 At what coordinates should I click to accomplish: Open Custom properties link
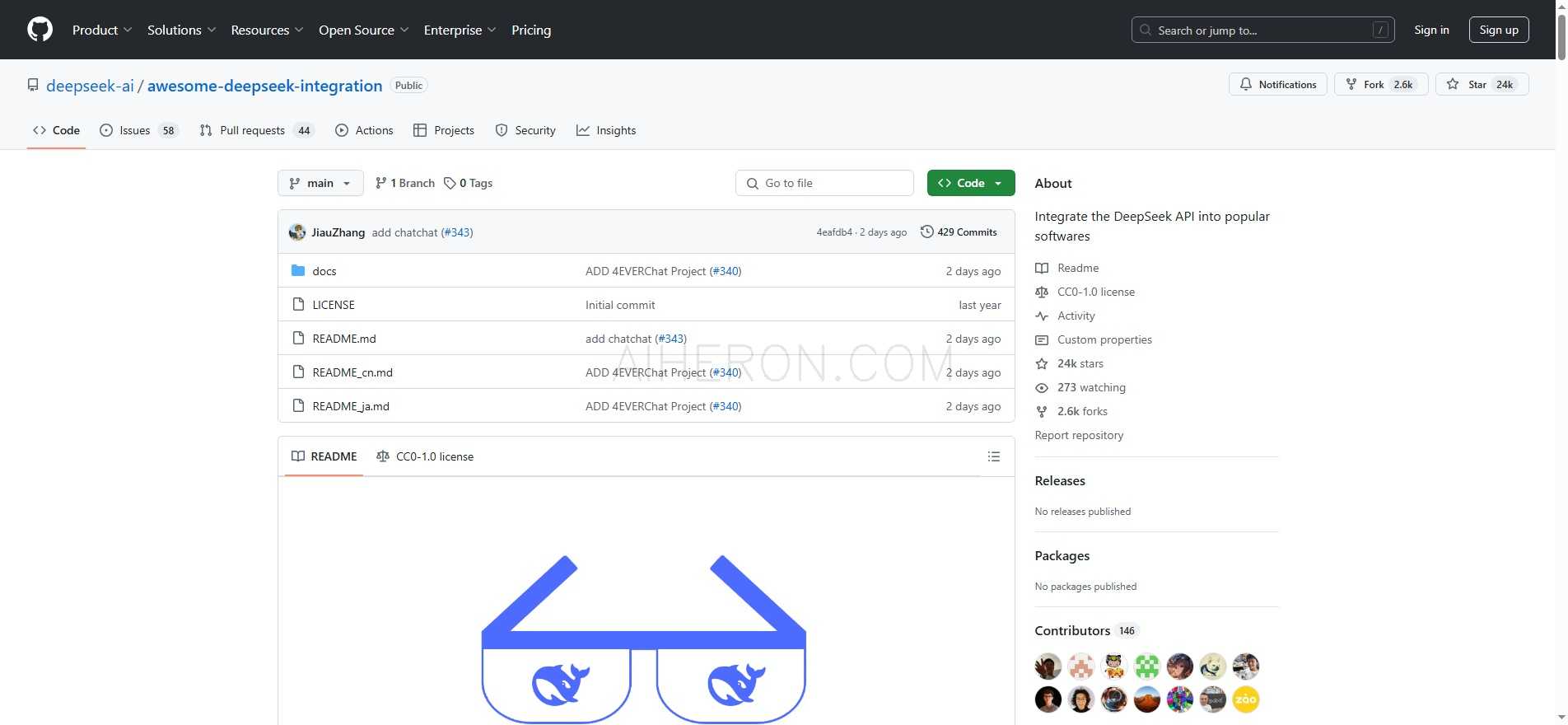coord(1104,339)
